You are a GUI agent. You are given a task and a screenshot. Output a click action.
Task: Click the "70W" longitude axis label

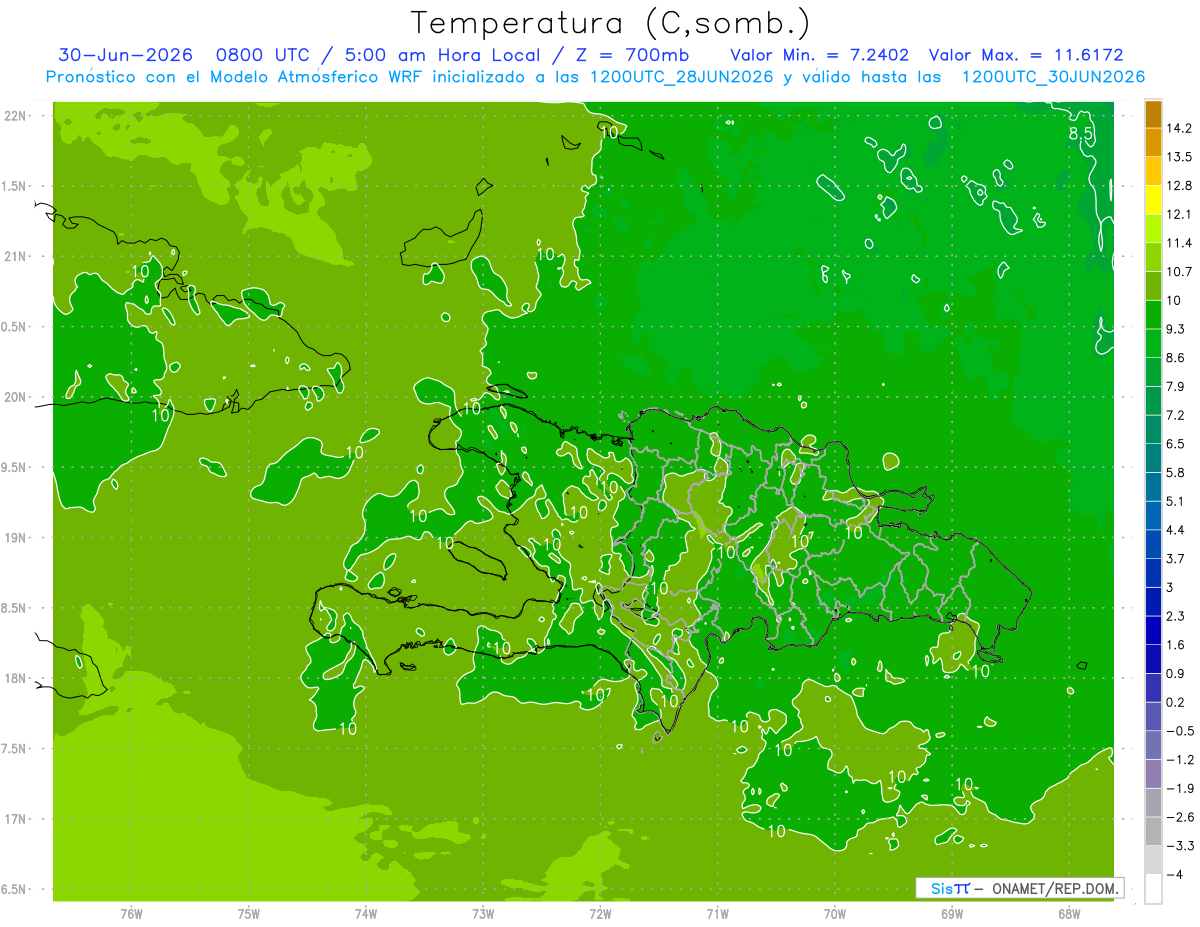pyautogui.click(x=835, y=914)
